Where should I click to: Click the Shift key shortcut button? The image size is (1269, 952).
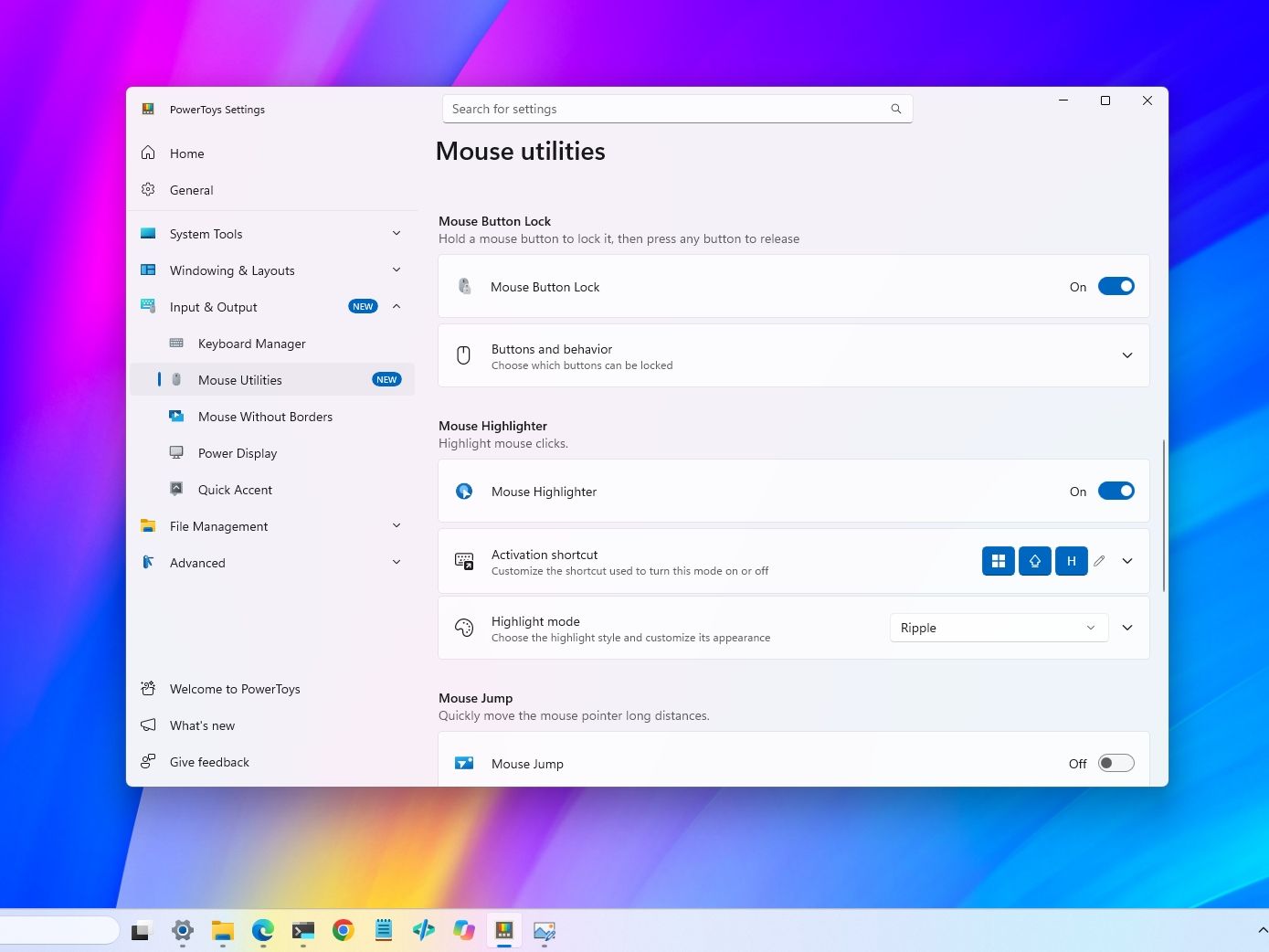click(x=1035, y=561)
